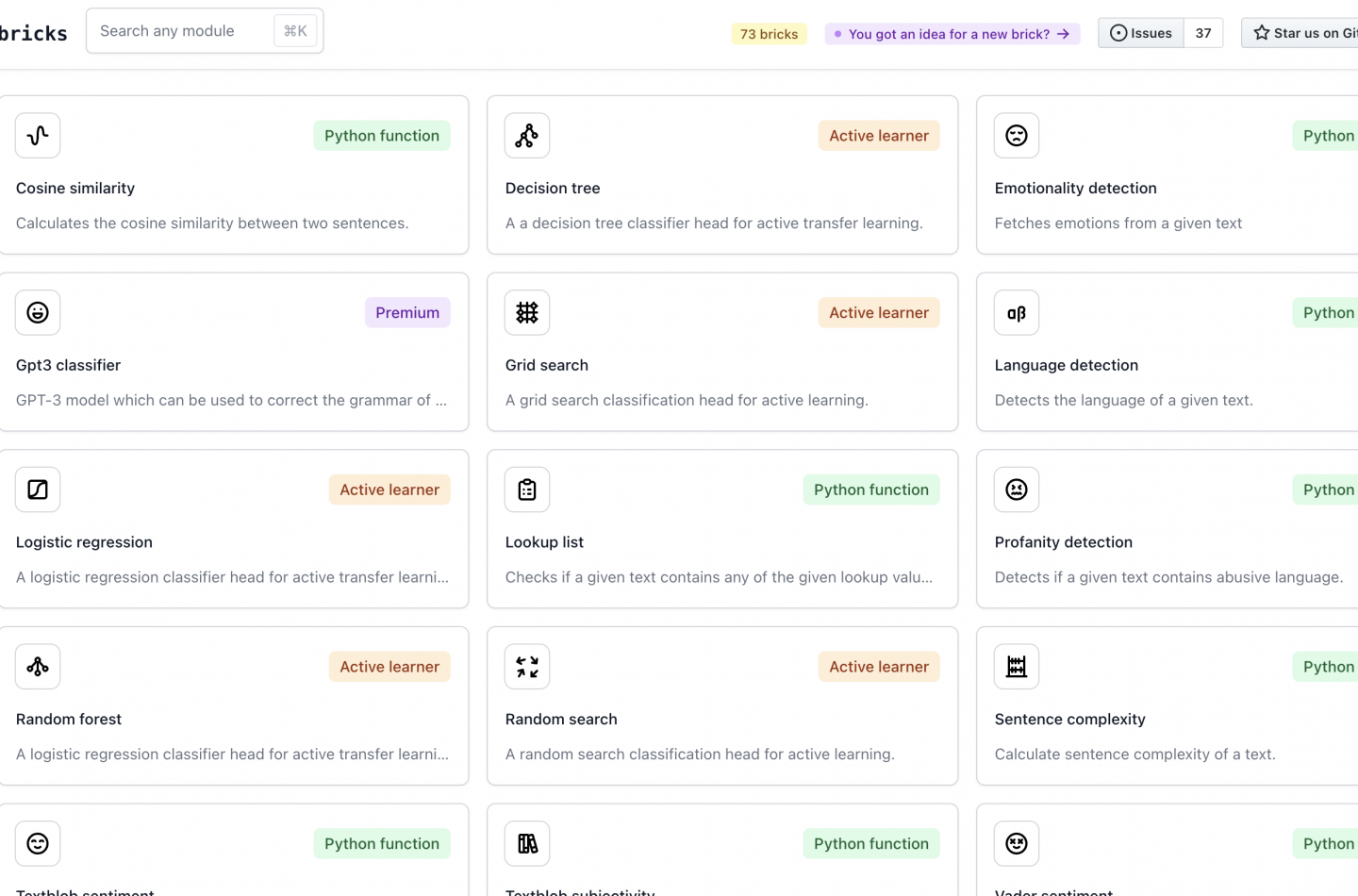Open the Gpt3 classifier smiley icon
Screen dimensions: 1358x896
[37, 312]
